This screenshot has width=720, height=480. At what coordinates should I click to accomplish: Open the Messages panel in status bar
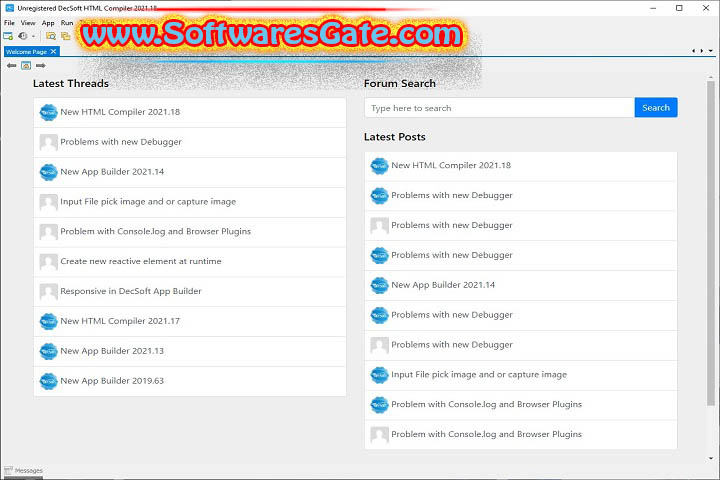point(23,470)
